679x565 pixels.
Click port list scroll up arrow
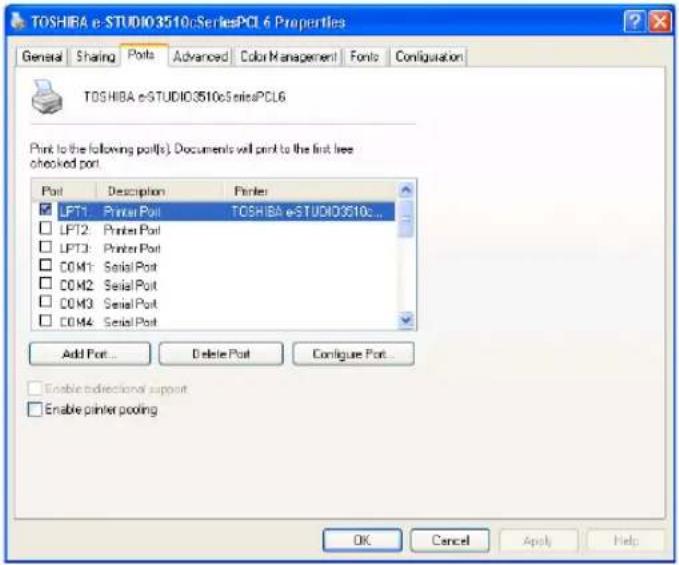406,190
